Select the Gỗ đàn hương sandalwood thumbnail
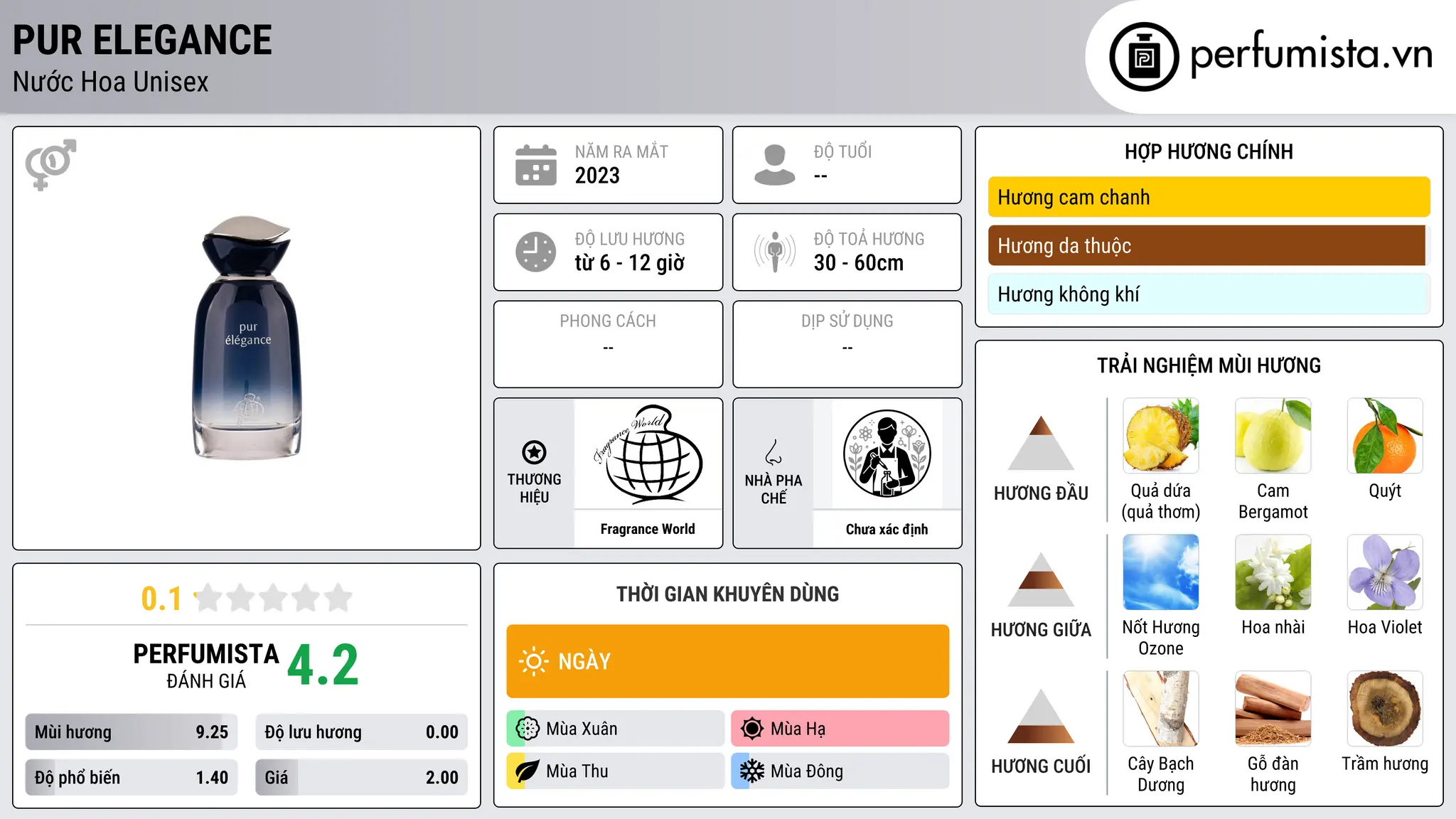Viewport: 1456px width, 819px height. click(x=1273, y=709)
